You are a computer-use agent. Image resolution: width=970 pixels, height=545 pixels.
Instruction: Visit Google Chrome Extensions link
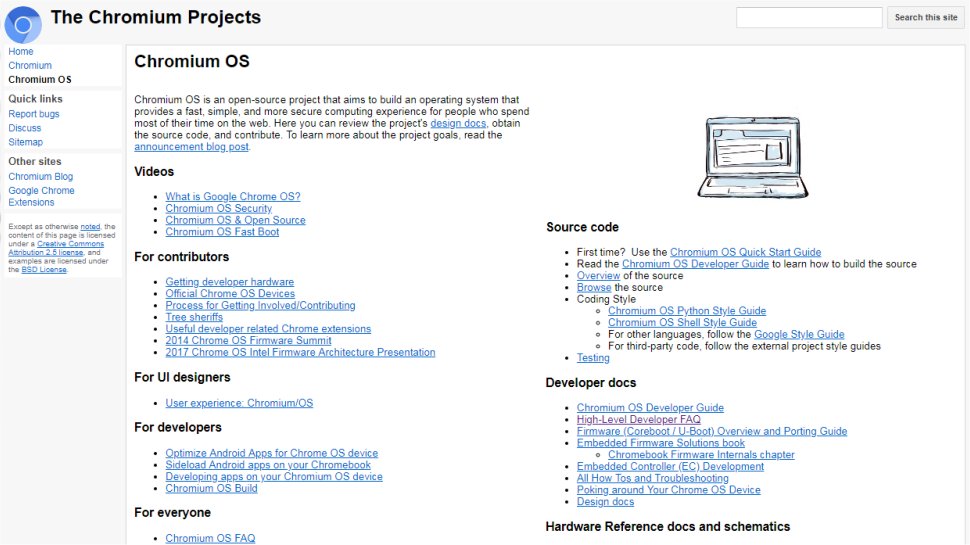pos(41,196)
